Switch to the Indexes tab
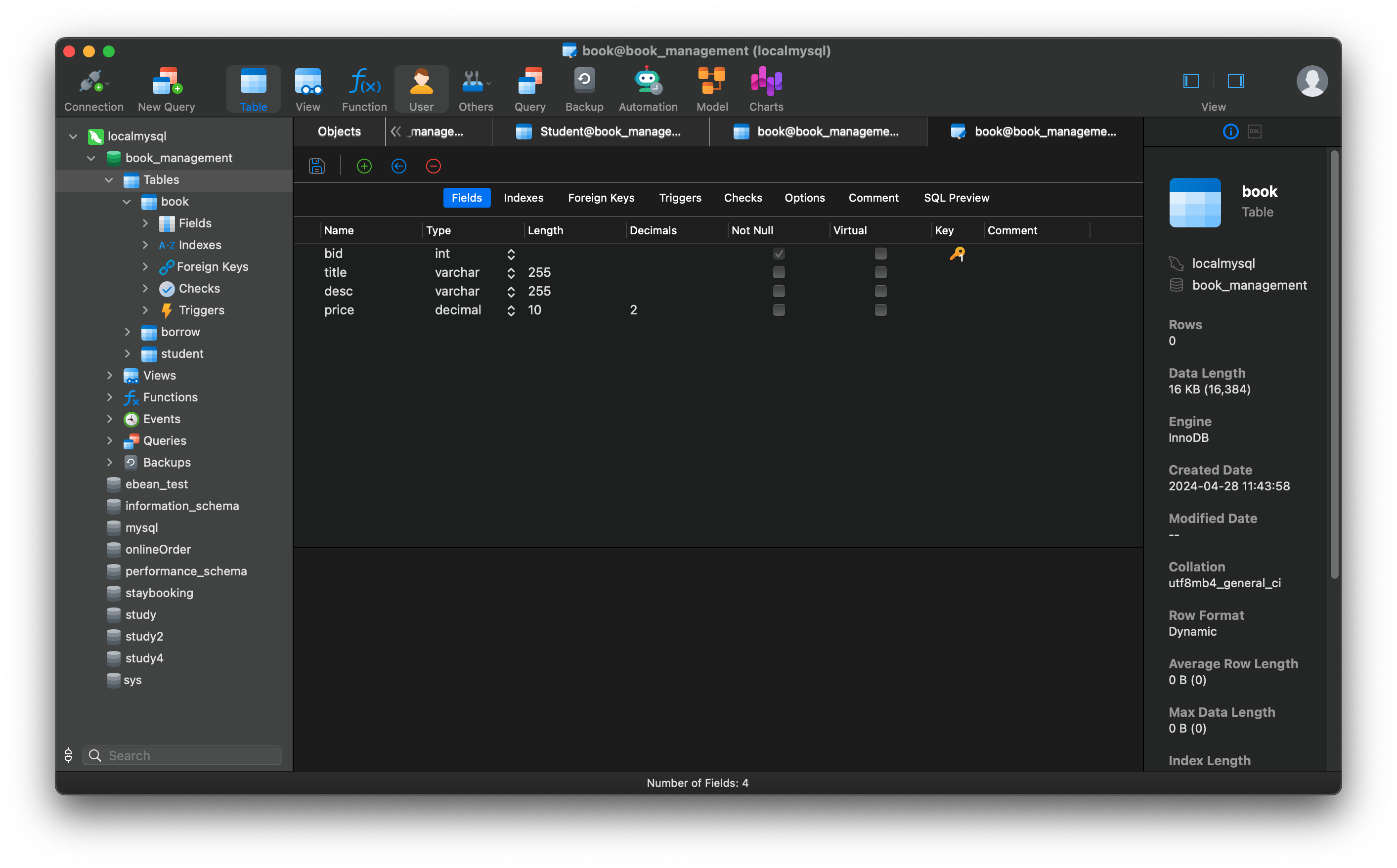The width and height of the screenshot is (1397, 868). [x=523, y=197]
